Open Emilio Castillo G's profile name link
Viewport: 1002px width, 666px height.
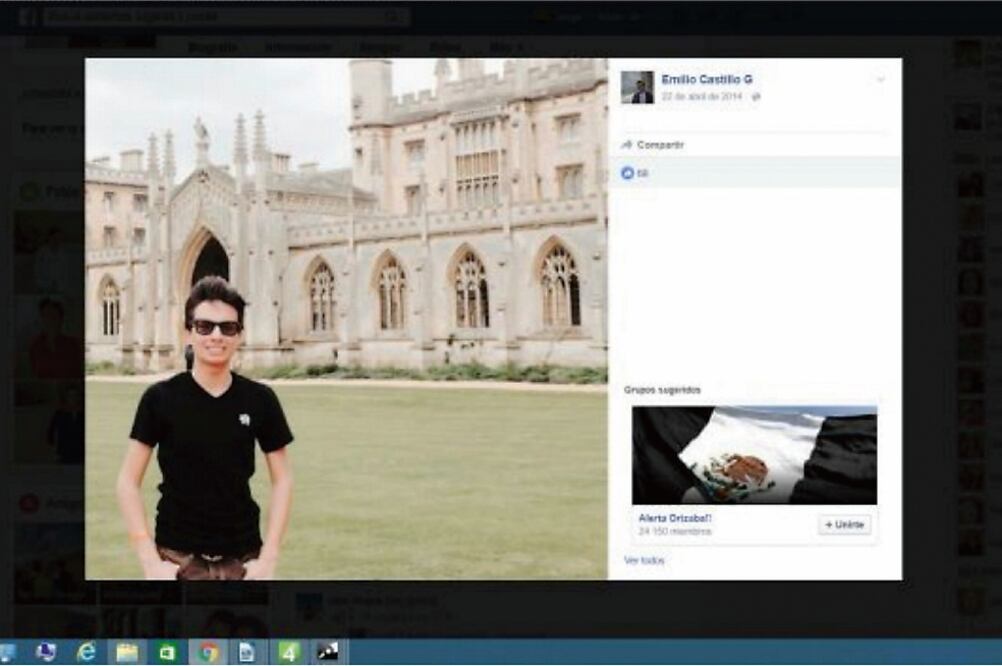coord(707,80)
